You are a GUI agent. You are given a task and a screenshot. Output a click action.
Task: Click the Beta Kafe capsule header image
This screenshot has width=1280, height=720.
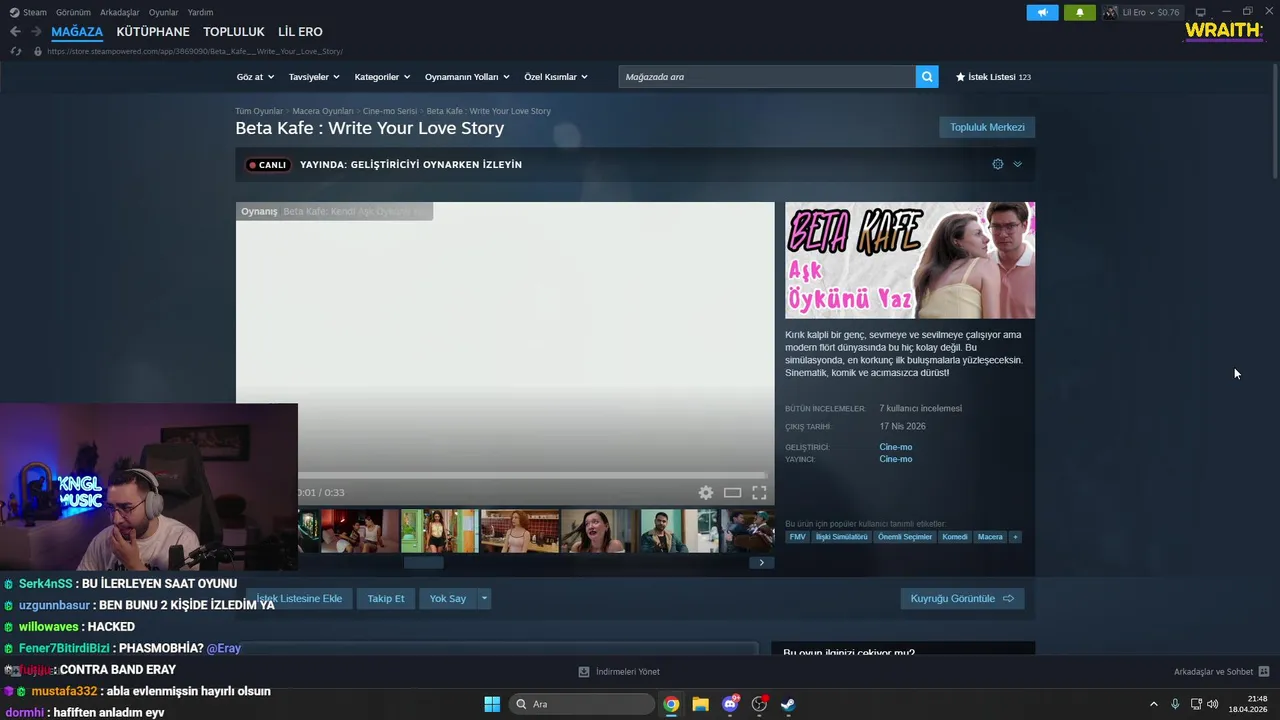point(910,260)
